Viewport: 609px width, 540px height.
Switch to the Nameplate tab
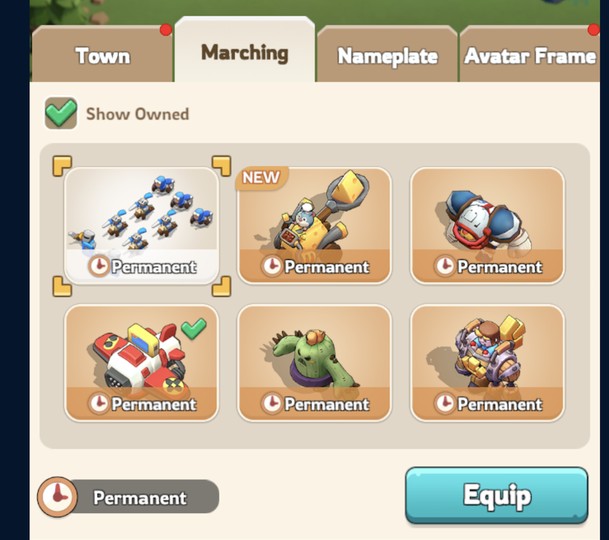[x=387, y=54]
